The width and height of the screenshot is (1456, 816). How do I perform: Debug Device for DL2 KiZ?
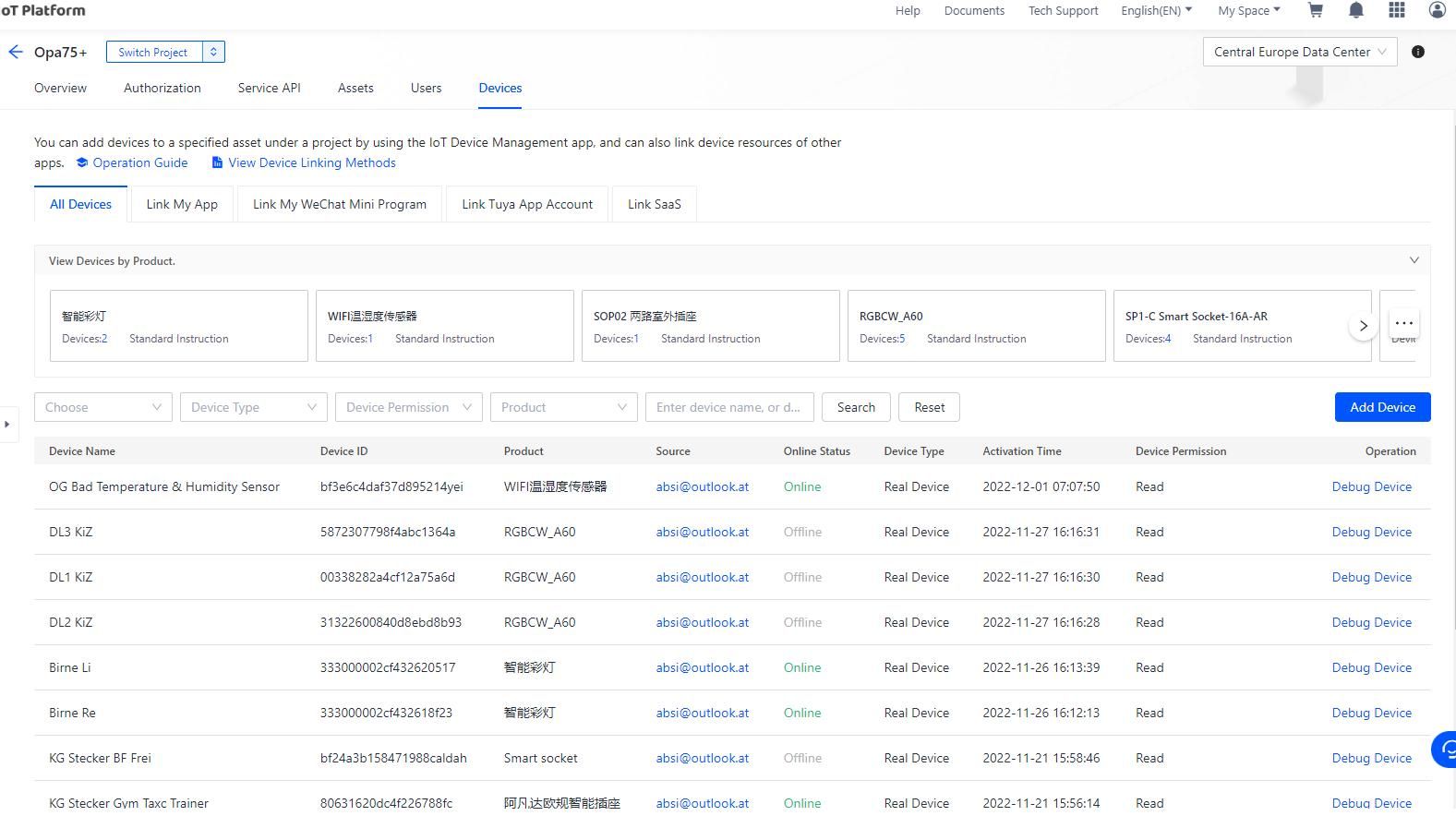pos(1371,622)
